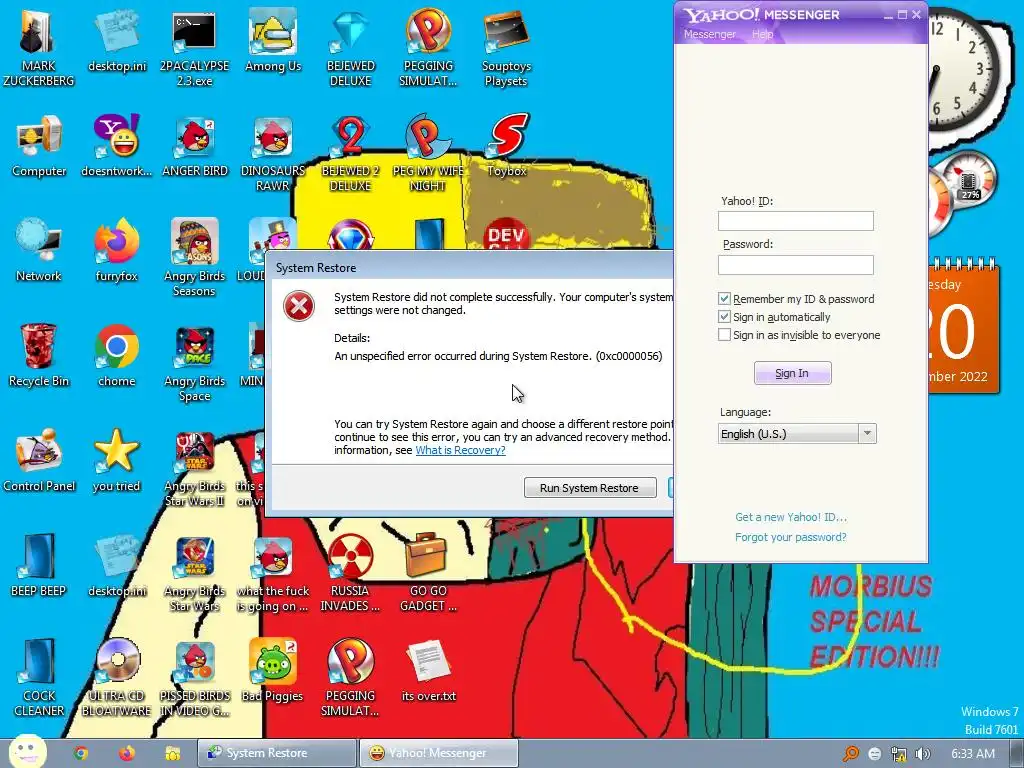Click Run System Restore button
1024x768 pixels.
coord(590,488)
